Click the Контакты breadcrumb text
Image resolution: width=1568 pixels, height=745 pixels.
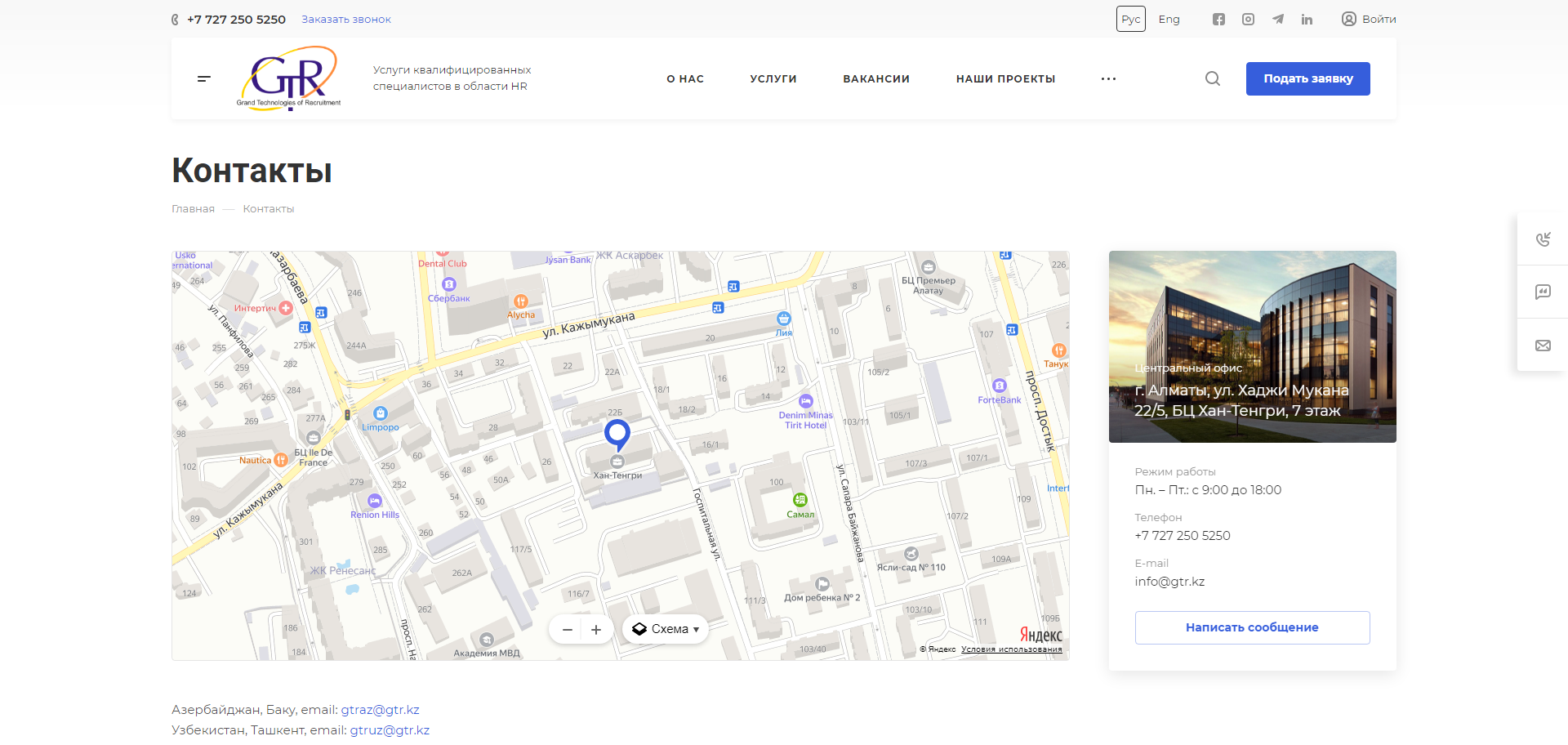pyautogui.click(x=268, y=209)
